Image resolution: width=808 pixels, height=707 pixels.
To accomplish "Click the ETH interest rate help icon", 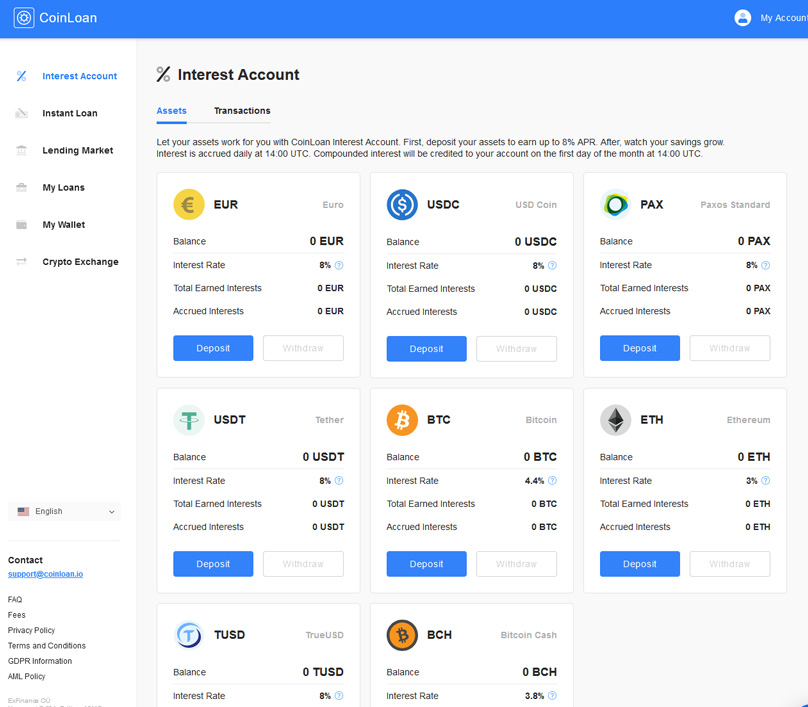I will 765,480.
